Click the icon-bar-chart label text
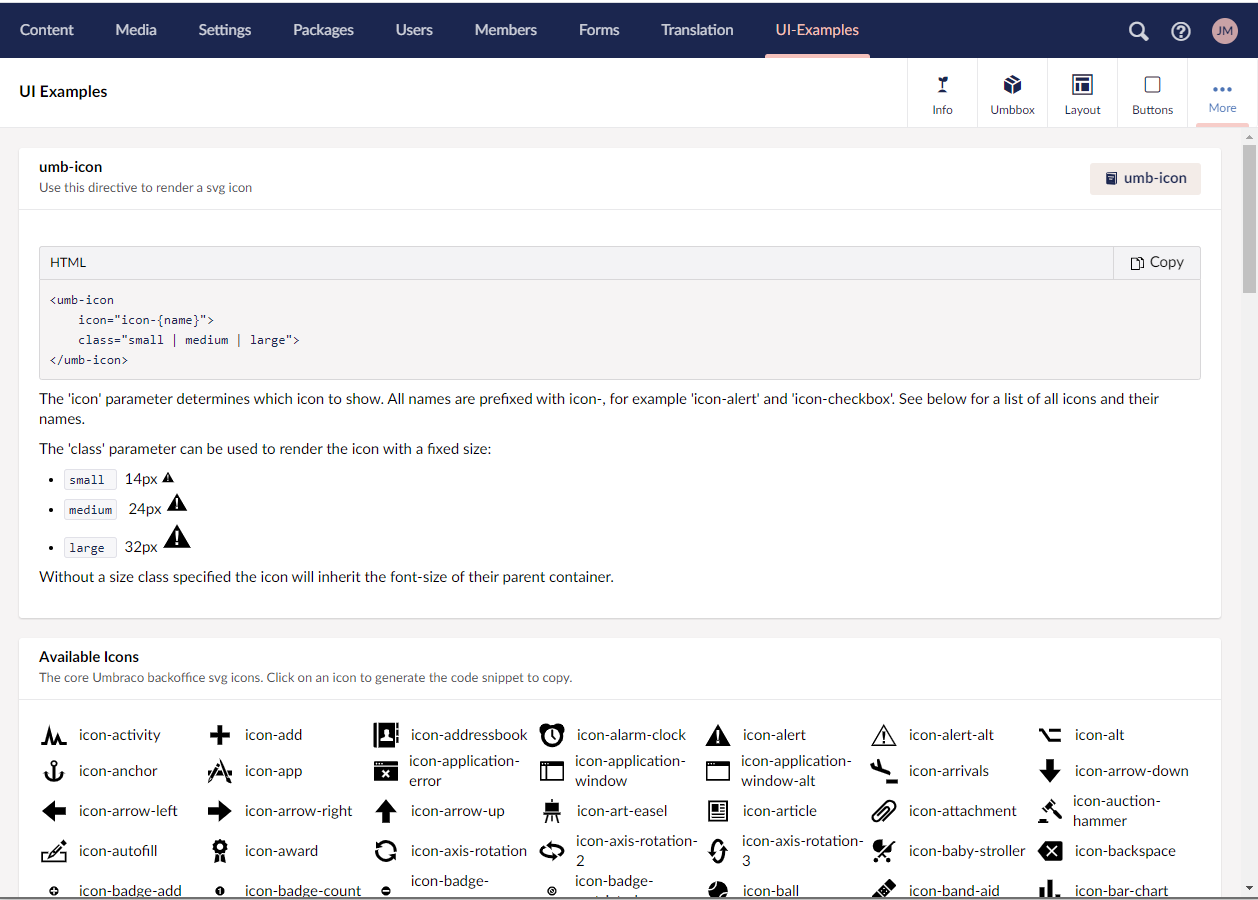Screen dimensions: 1258x900 click(x=1121, y=890)
